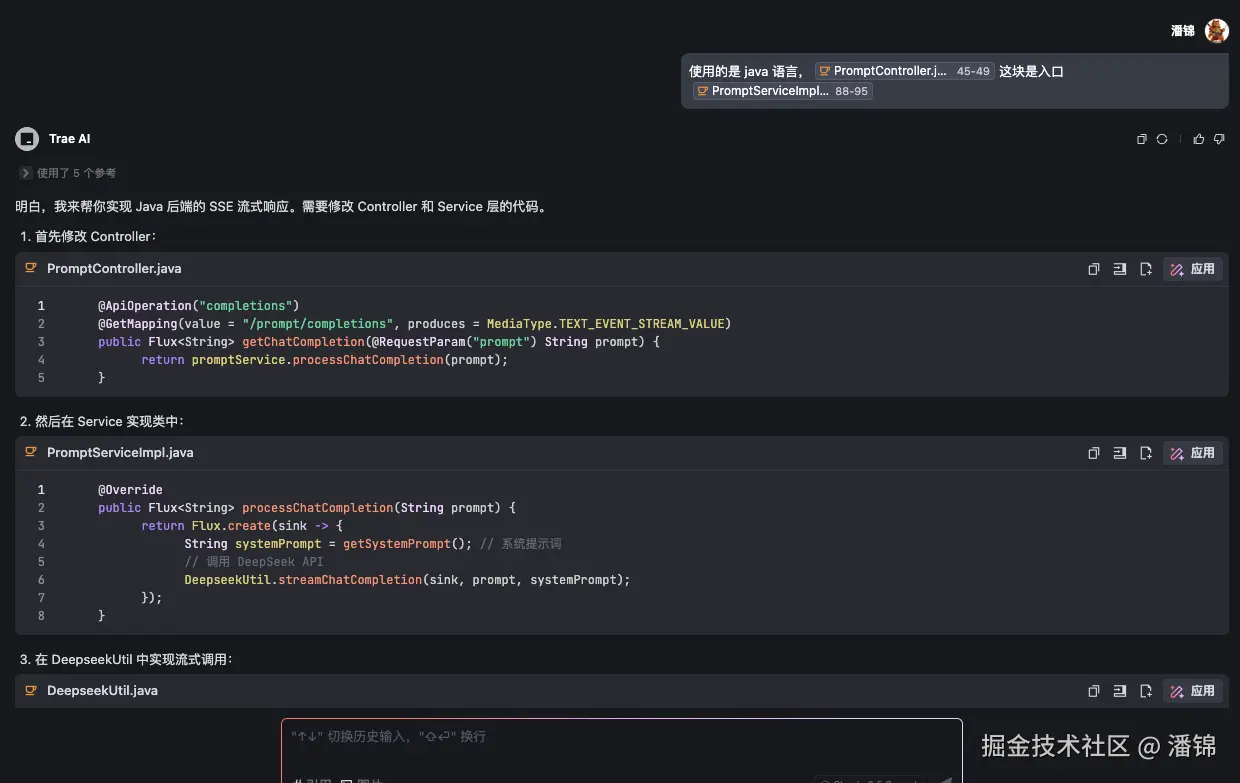Focus the chat message input box
The image size is (1240, 783).
pyautogui.click(x=621, y=750)
